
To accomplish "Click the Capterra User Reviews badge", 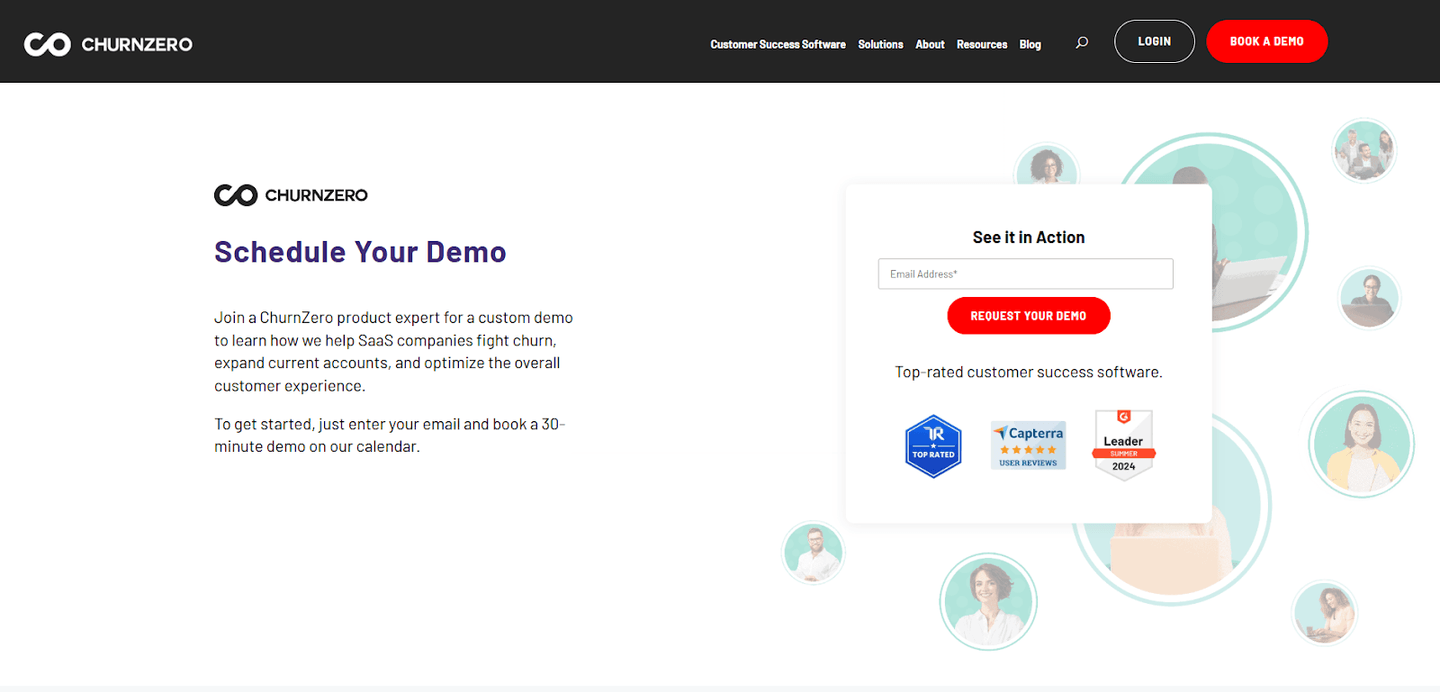I will click(x=1028, y=445).
